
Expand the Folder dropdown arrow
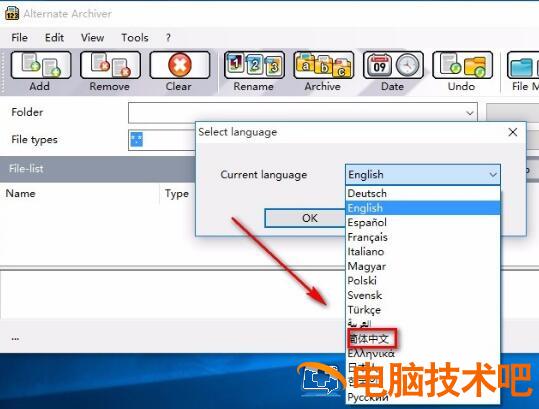coord(469,113)
